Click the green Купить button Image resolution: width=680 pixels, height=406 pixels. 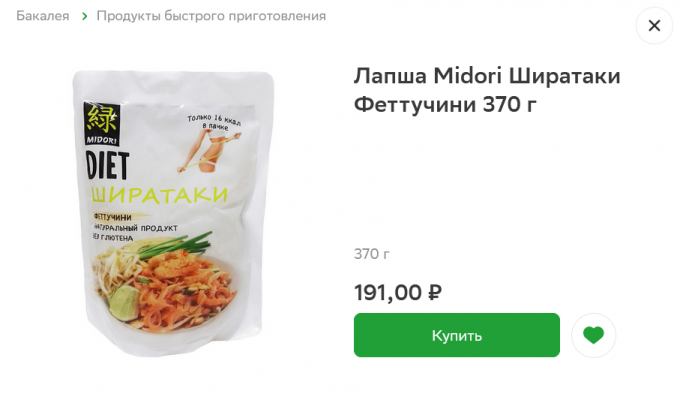(457, 335)
